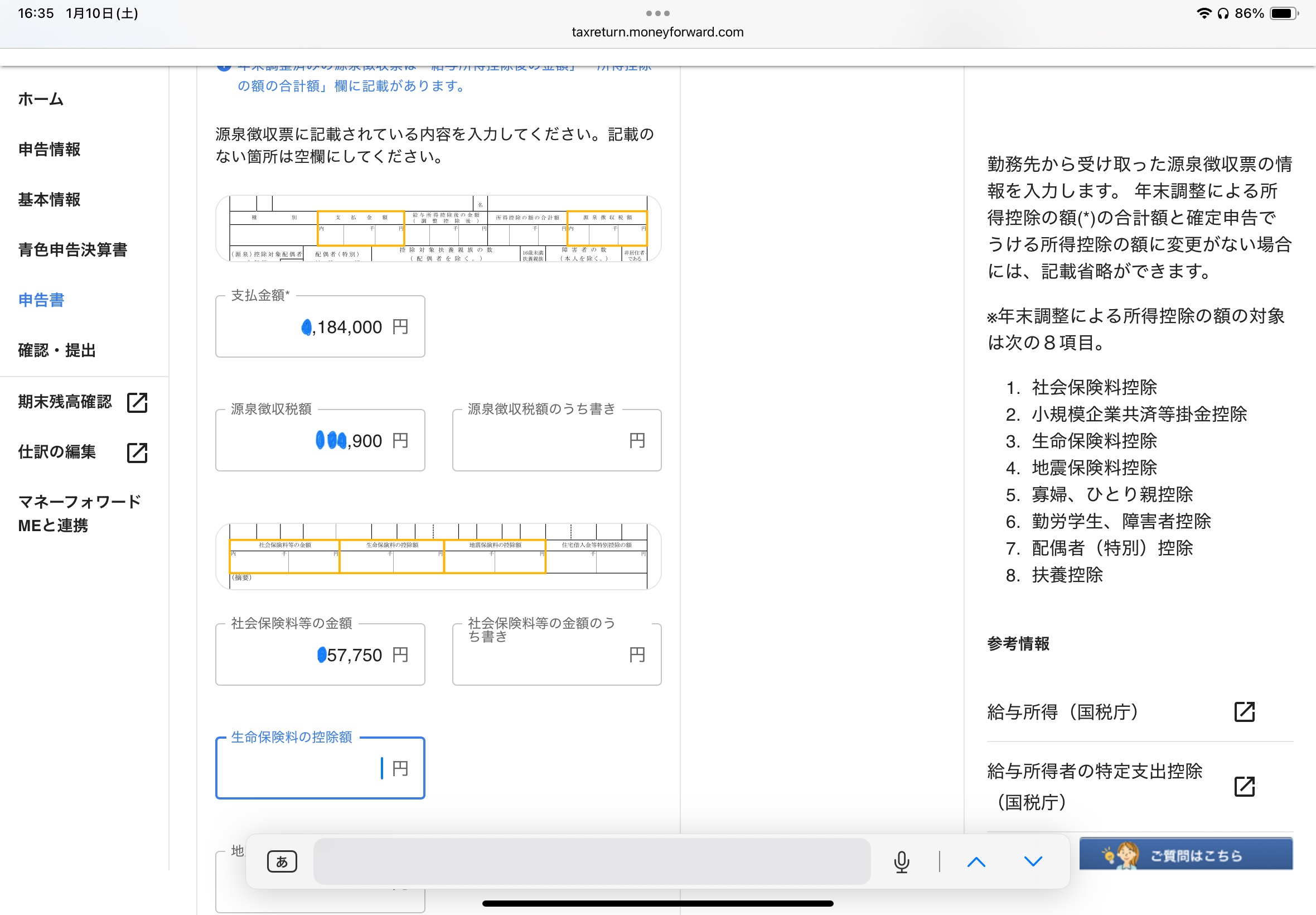Go to ホーム in sidebar

click(x=41, y=99)
